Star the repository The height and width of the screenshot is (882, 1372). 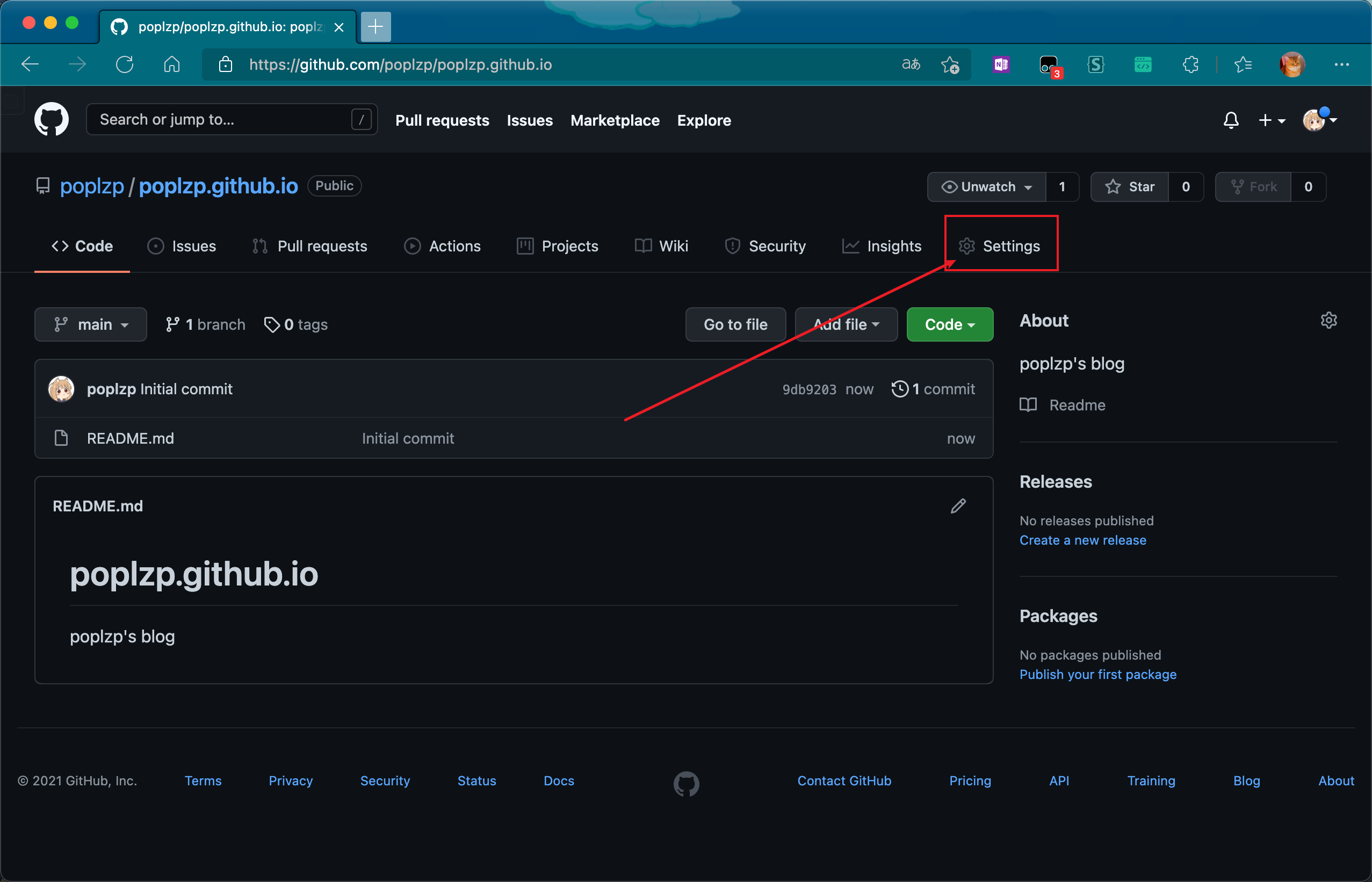[1130, 187]
